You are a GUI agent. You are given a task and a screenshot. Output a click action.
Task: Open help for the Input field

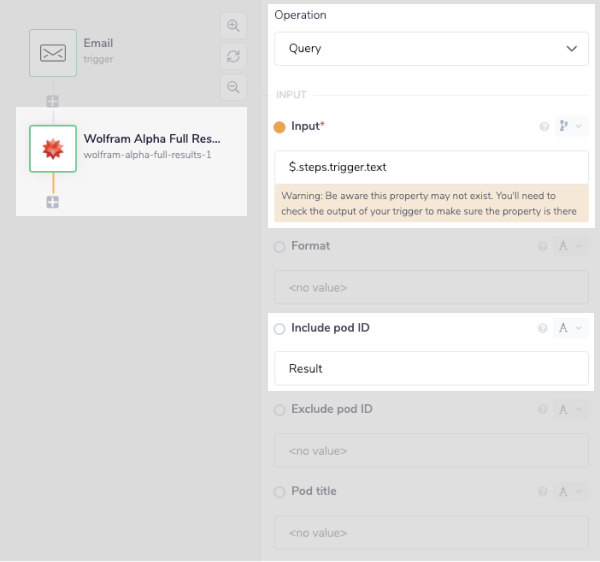tap(544, 127)
